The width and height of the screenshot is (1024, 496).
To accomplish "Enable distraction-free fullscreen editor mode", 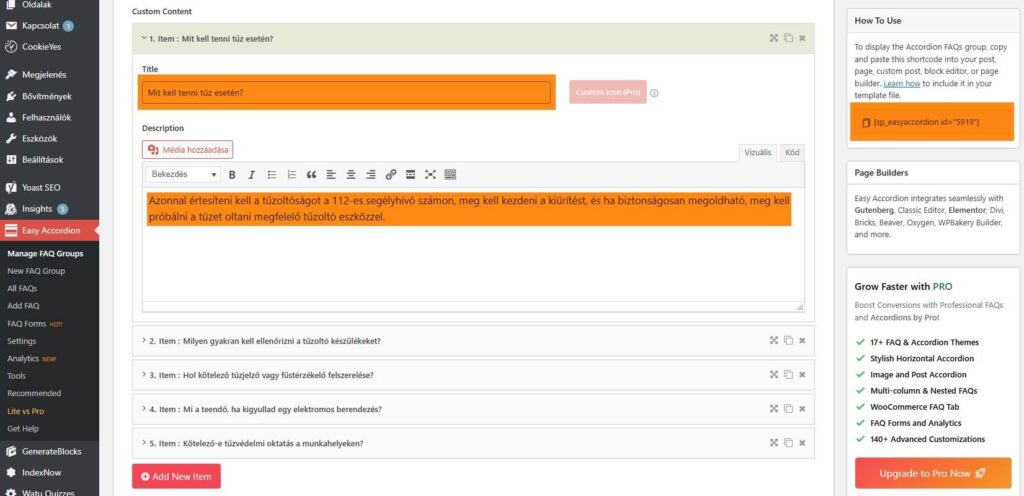I will [x=430, y=175].
